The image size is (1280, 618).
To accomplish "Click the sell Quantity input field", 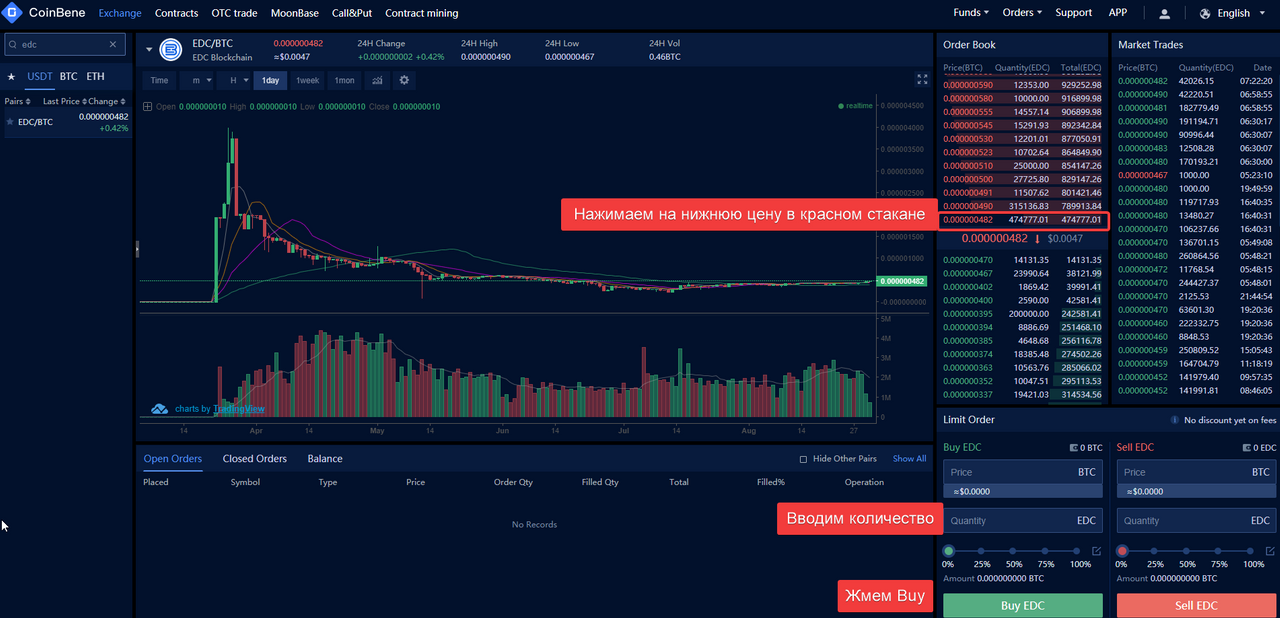I will [1196, 520].
